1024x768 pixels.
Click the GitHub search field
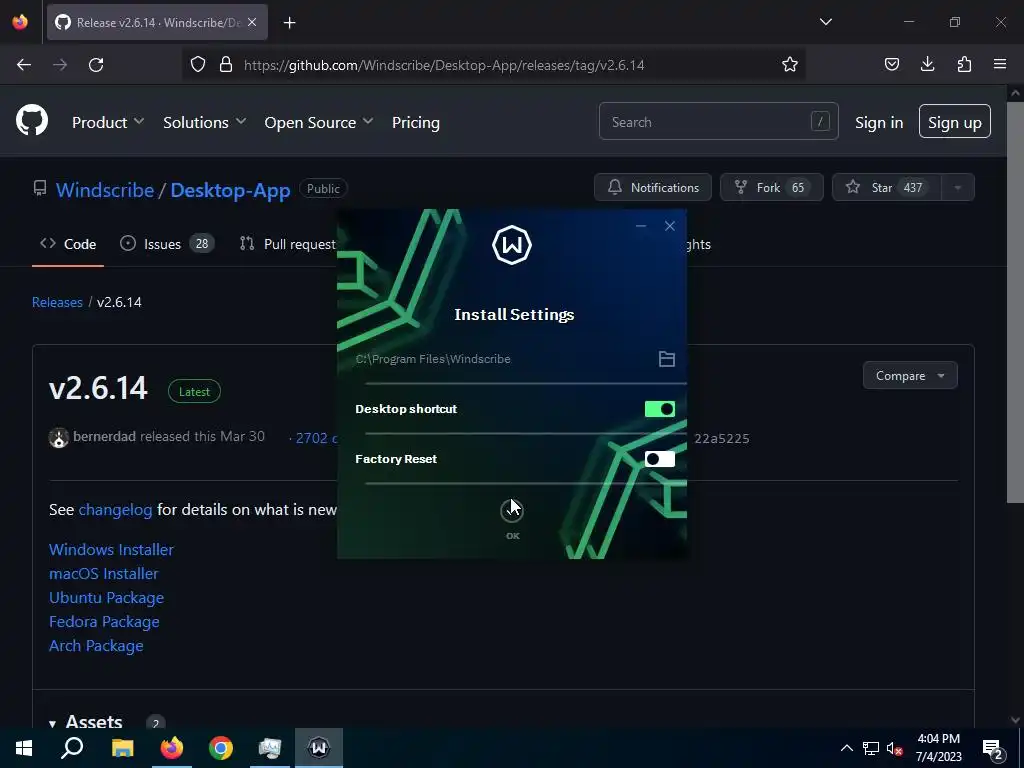tap(718, 121)
